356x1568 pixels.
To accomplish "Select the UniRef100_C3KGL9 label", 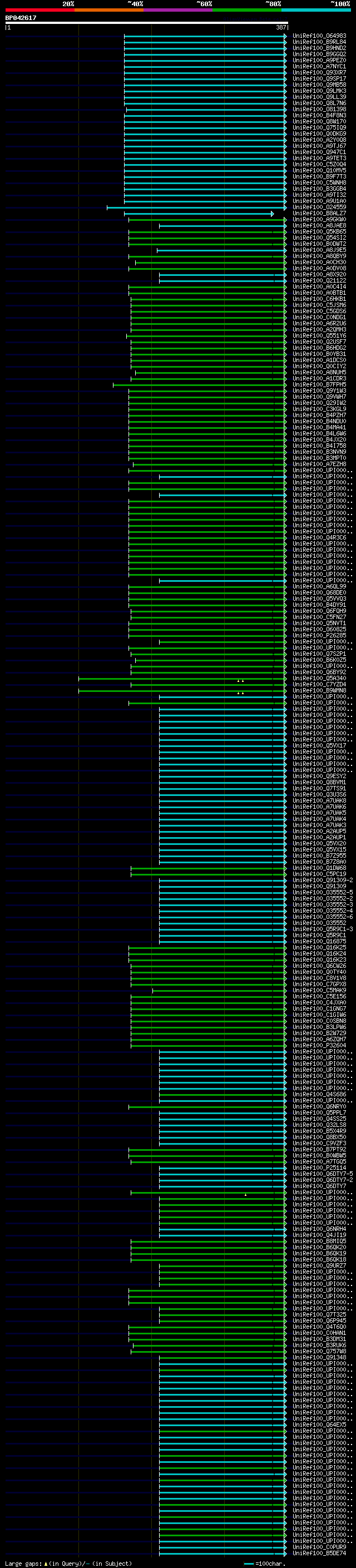I will click(319, 409).
